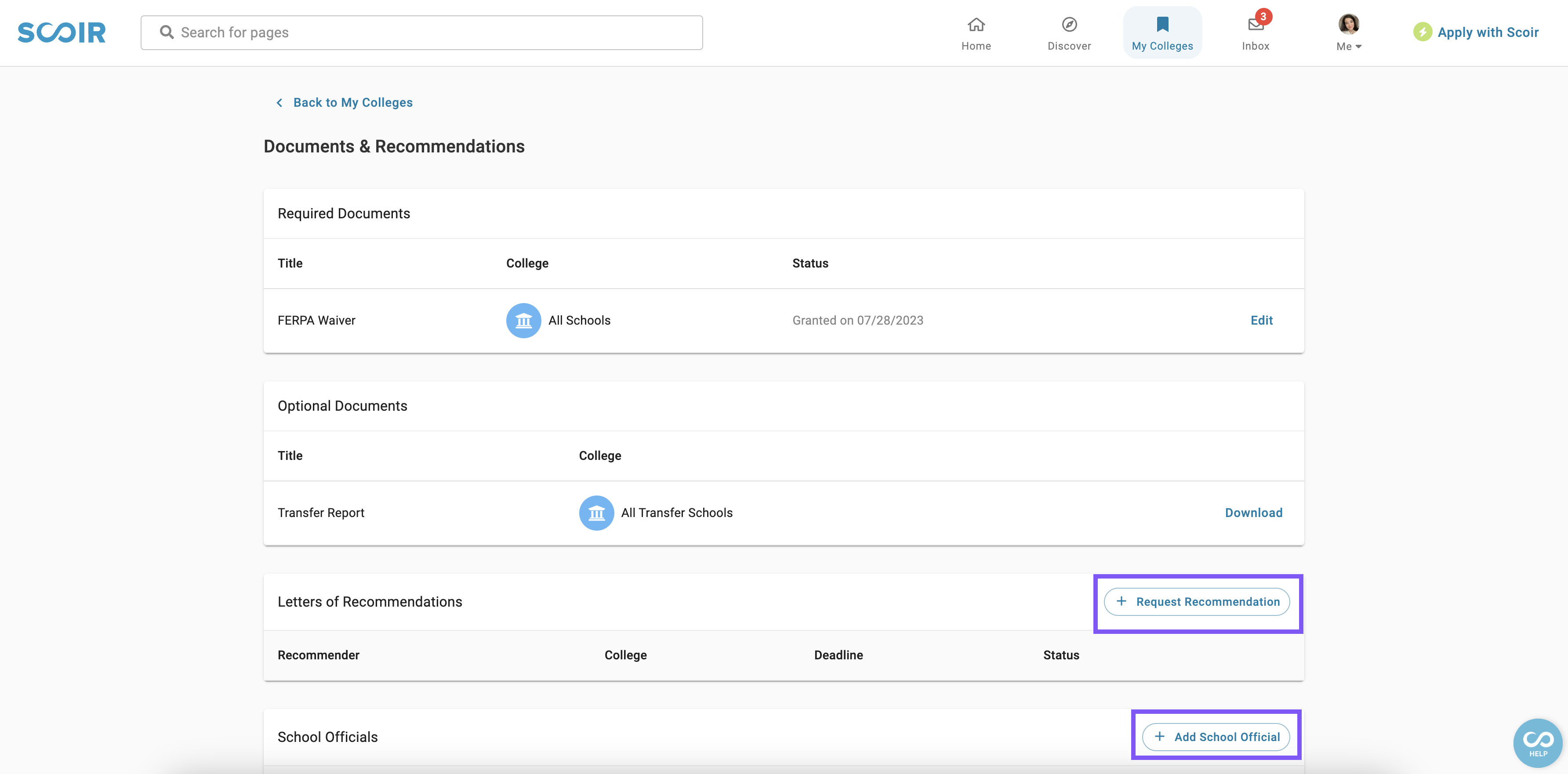Download the Transfer Report
Viewport: 1568px width, 774px height.
(1253, 513)
